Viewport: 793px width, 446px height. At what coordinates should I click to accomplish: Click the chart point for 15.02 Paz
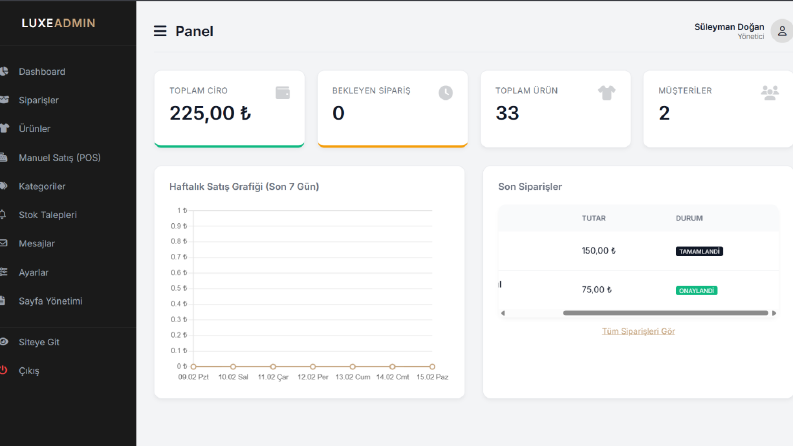point(432,367)
